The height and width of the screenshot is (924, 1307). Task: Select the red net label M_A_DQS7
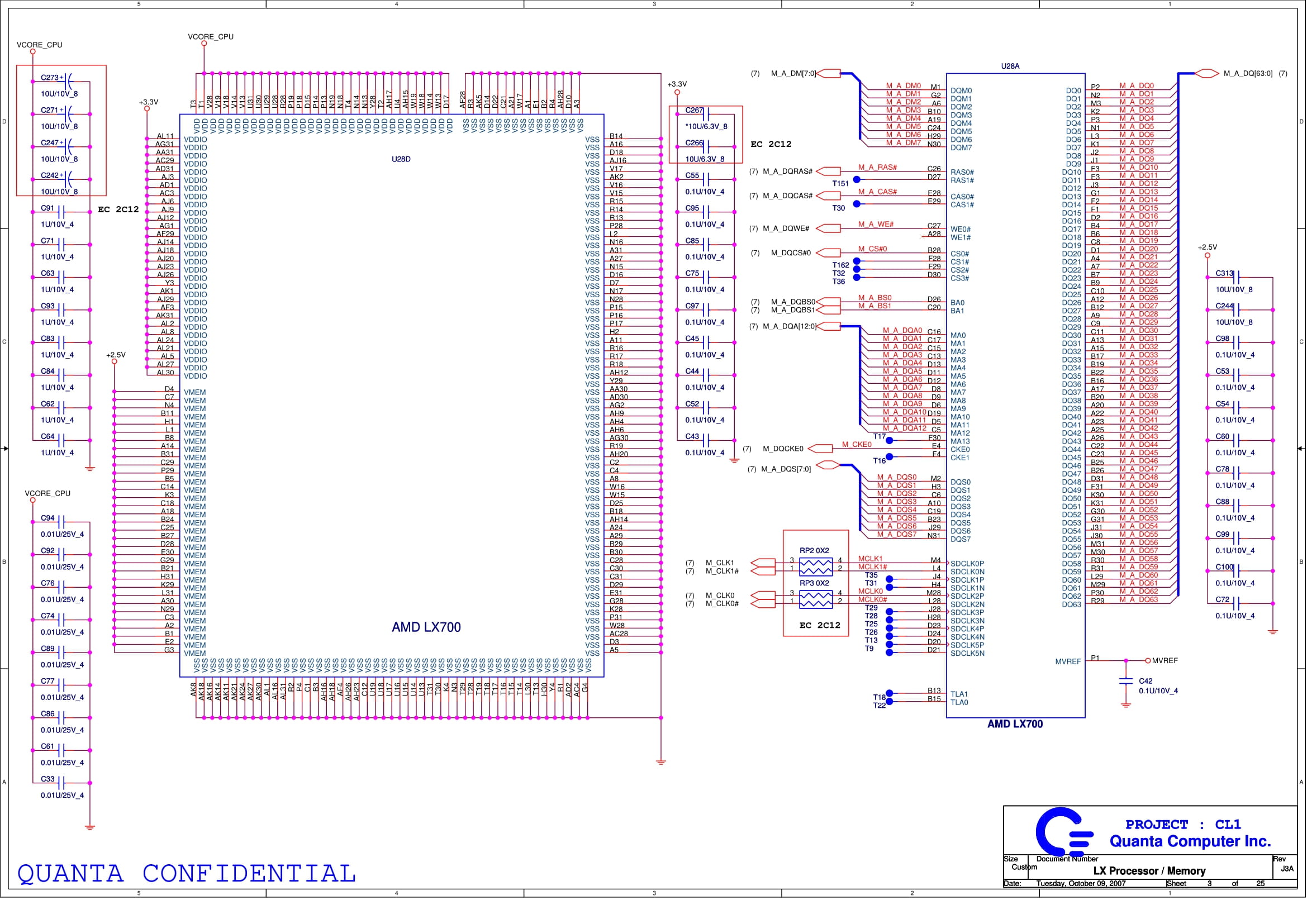coord(896,534)
